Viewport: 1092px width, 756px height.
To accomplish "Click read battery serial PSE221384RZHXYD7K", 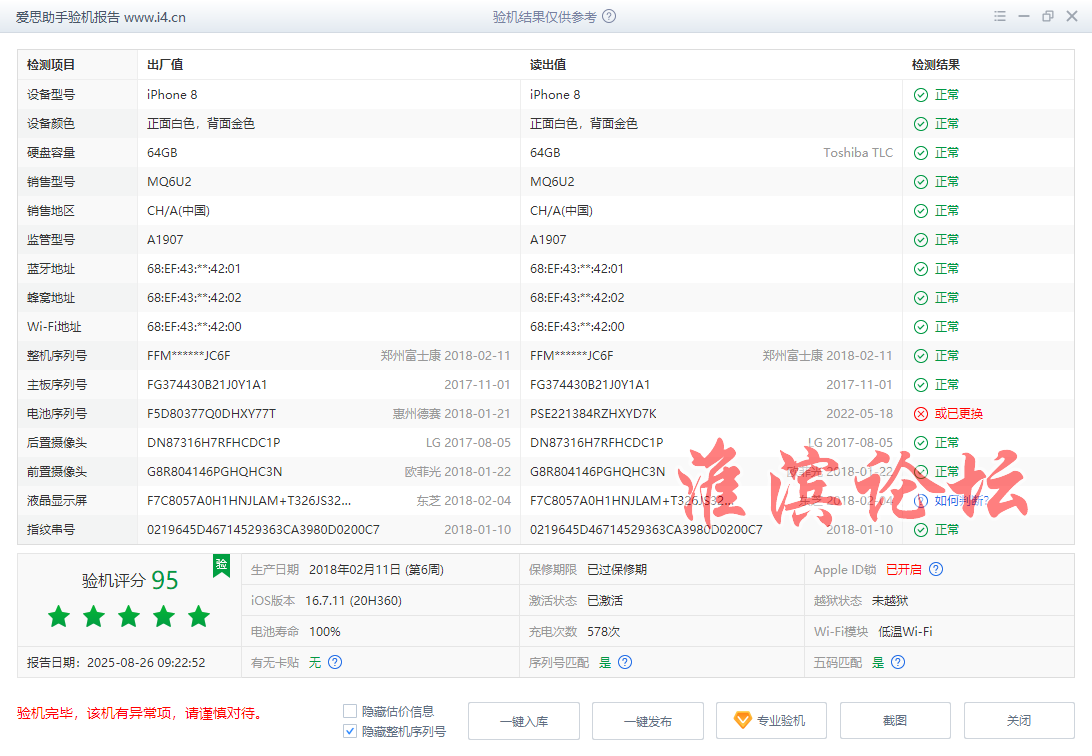I will coord(593,414).
